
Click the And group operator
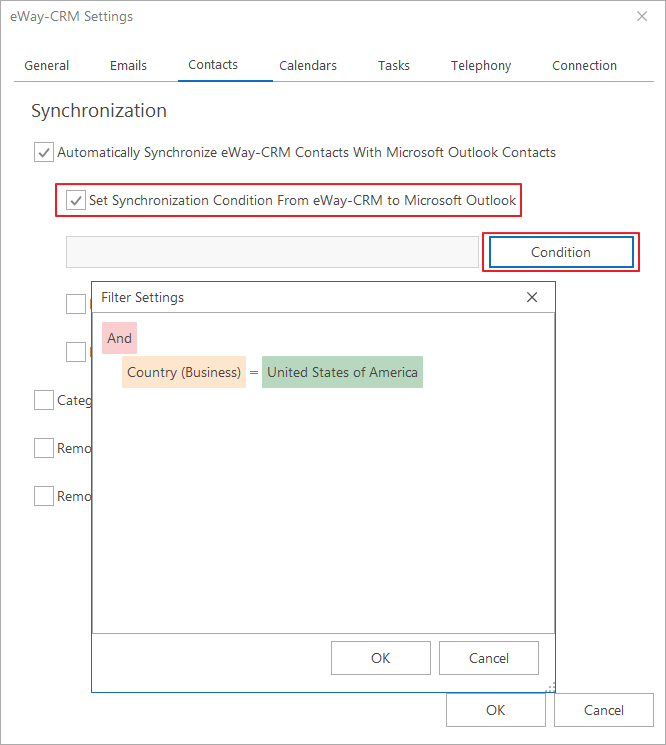click(119, 338)
